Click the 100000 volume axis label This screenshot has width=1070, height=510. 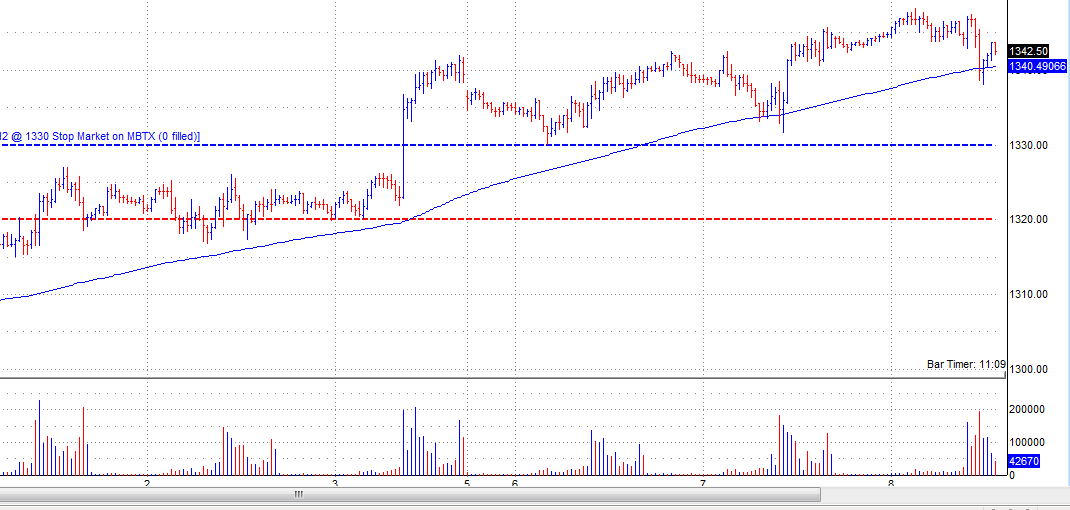1026,442
